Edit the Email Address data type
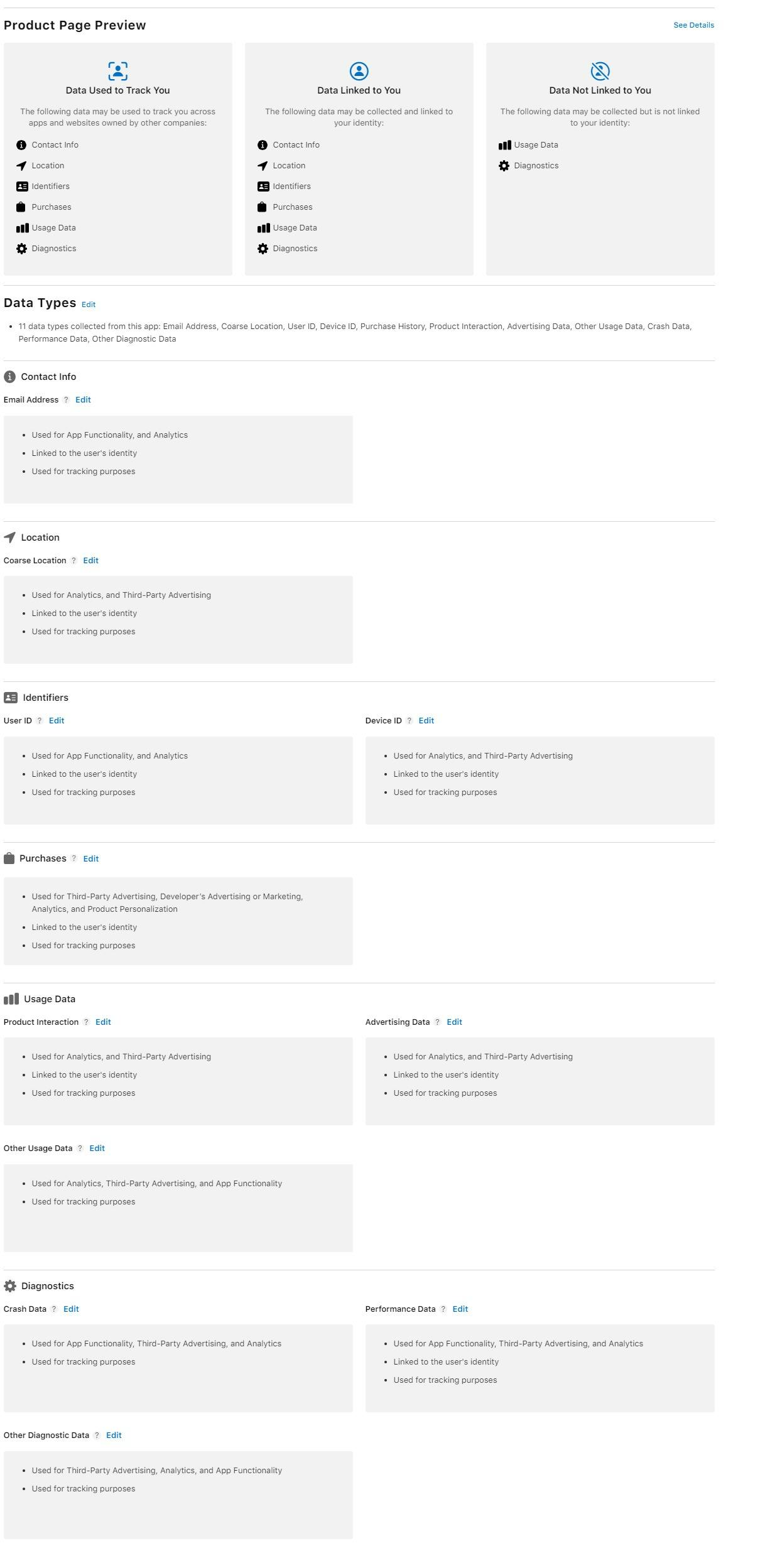The width and height of the screenshot is (760, 1568). point(83,400)
